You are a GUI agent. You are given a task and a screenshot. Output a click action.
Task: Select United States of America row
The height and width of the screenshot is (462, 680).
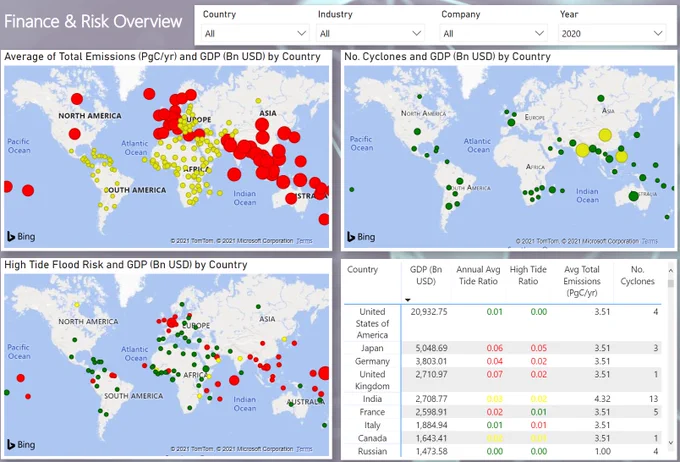tap(503, 323)
